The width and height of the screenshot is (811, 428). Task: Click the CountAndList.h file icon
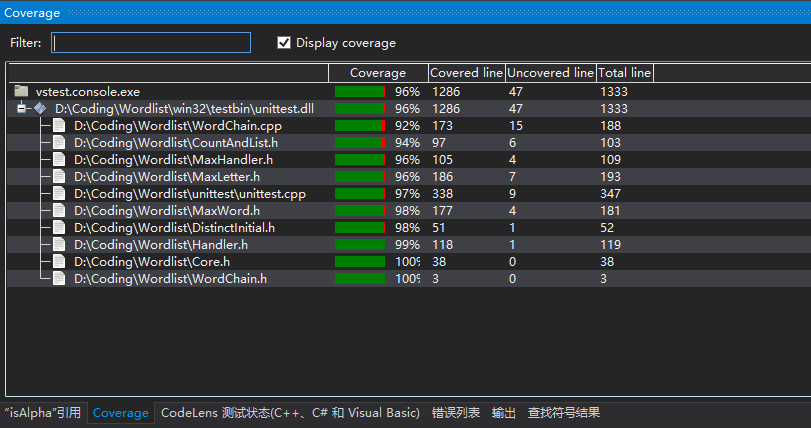click(59, 143)
